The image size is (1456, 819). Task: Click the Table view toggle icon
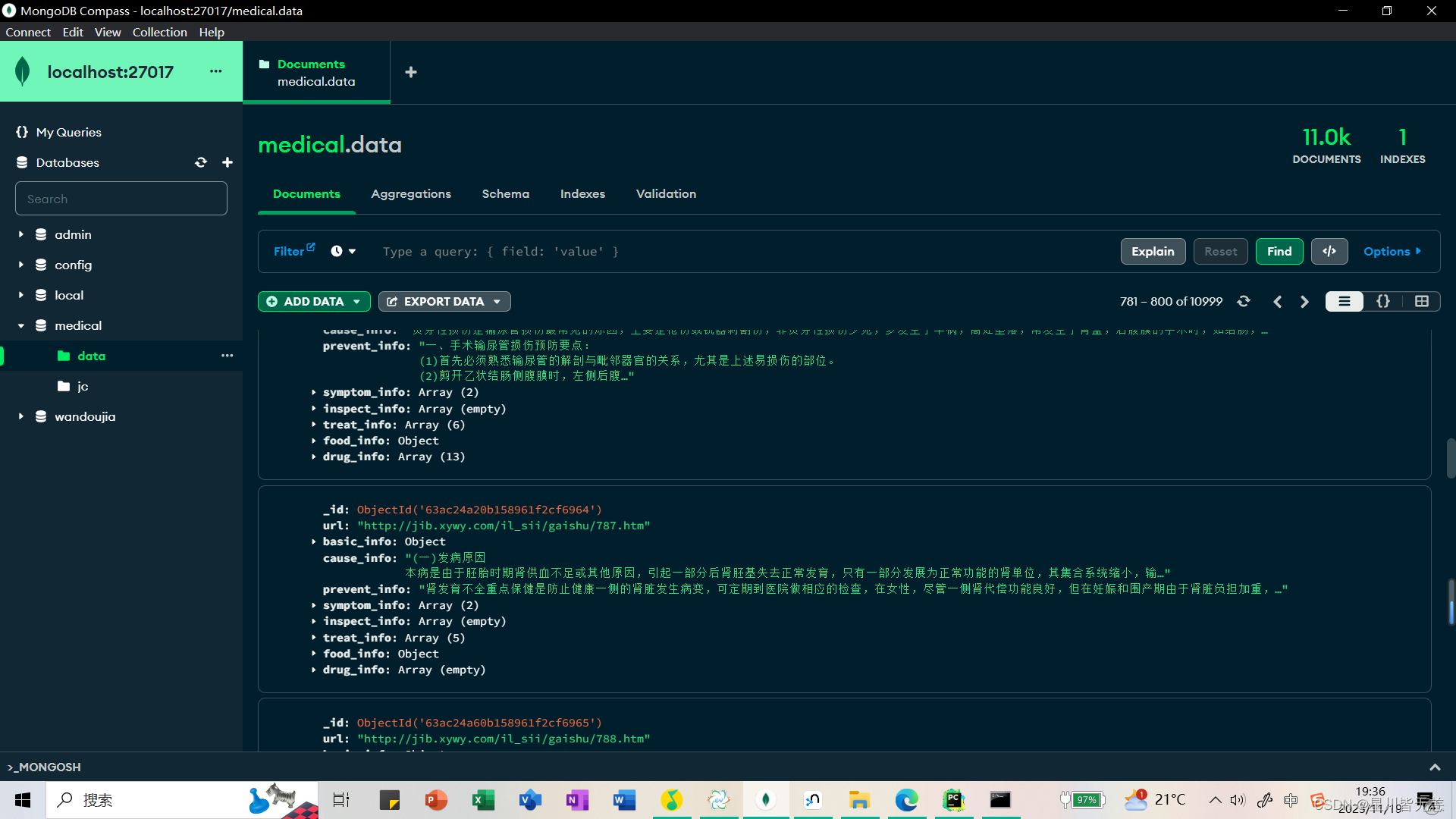click(1420, 301)
